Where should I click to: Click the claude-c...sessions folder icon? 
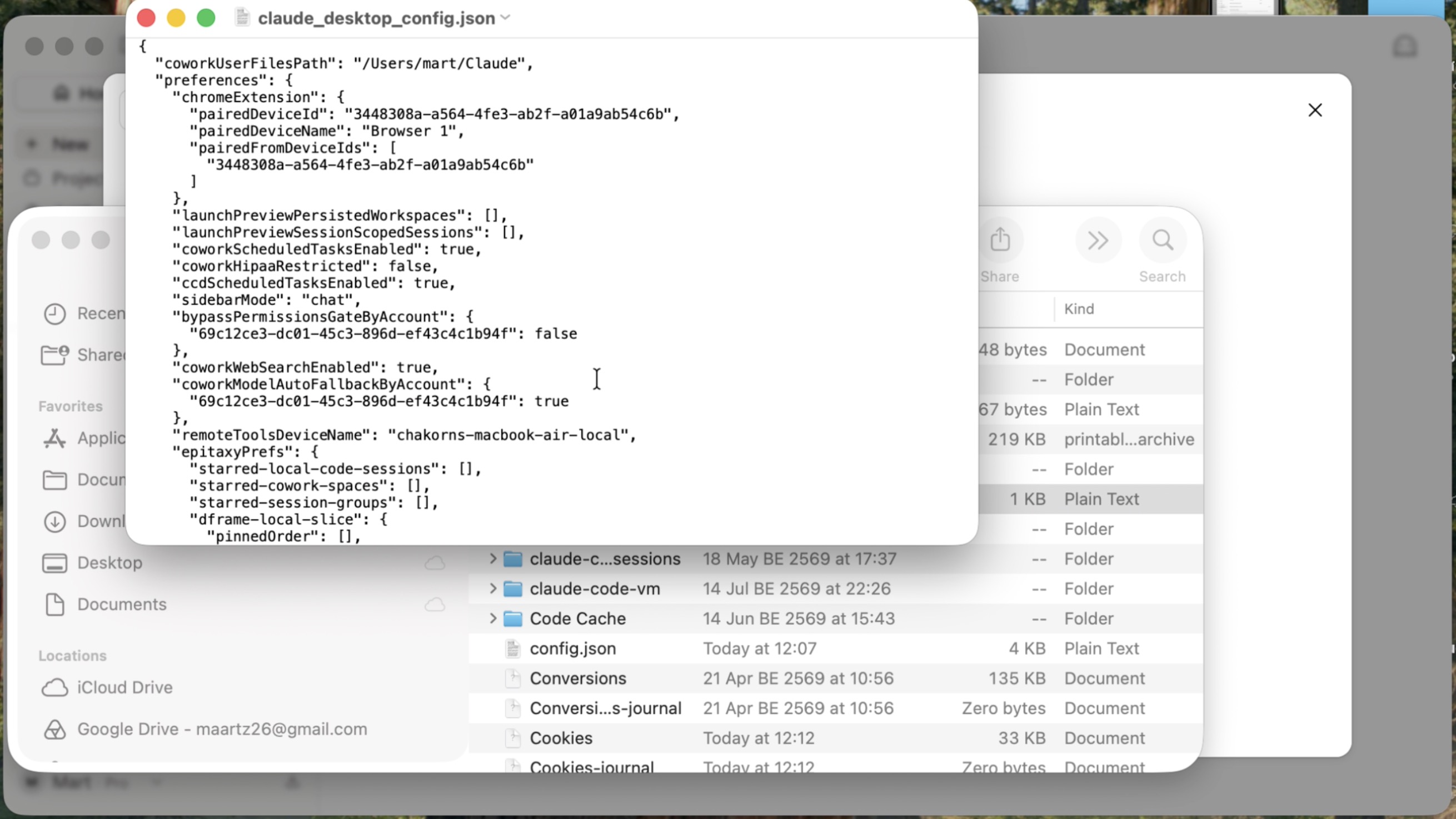coord(512,559)
